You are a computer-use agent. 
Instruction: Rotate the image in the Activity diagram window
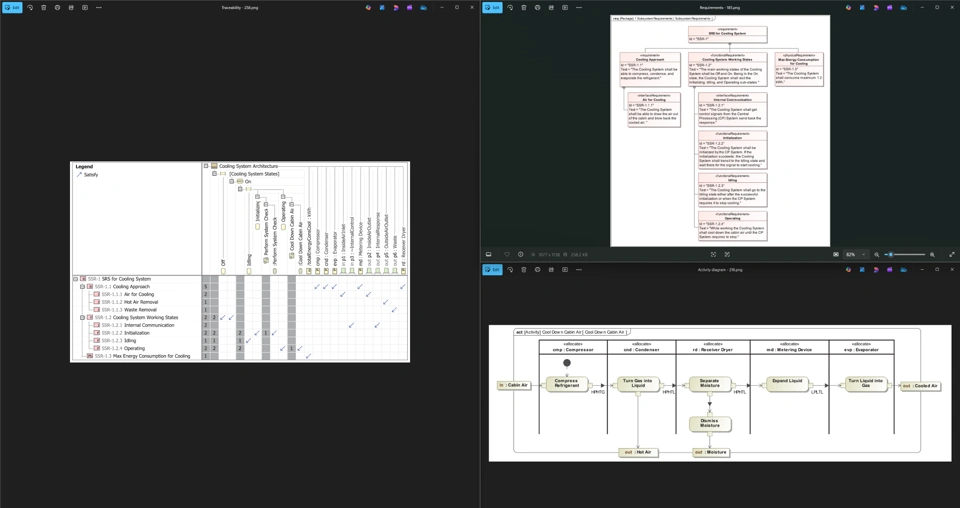tap(510, 269)
